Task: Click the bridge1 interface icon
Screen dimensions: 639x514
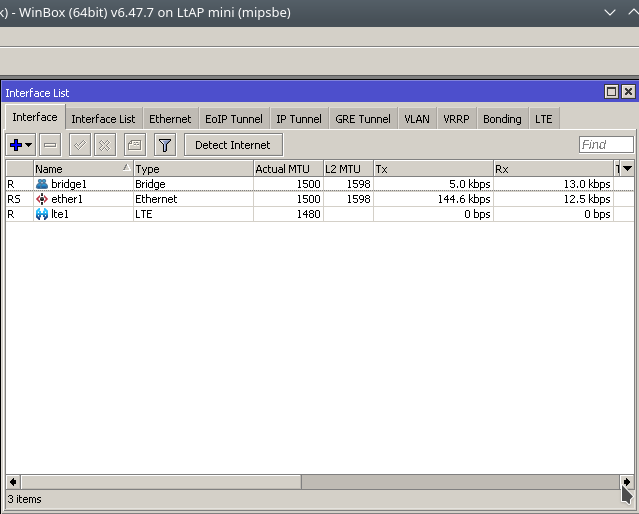Action: point(42,184)
